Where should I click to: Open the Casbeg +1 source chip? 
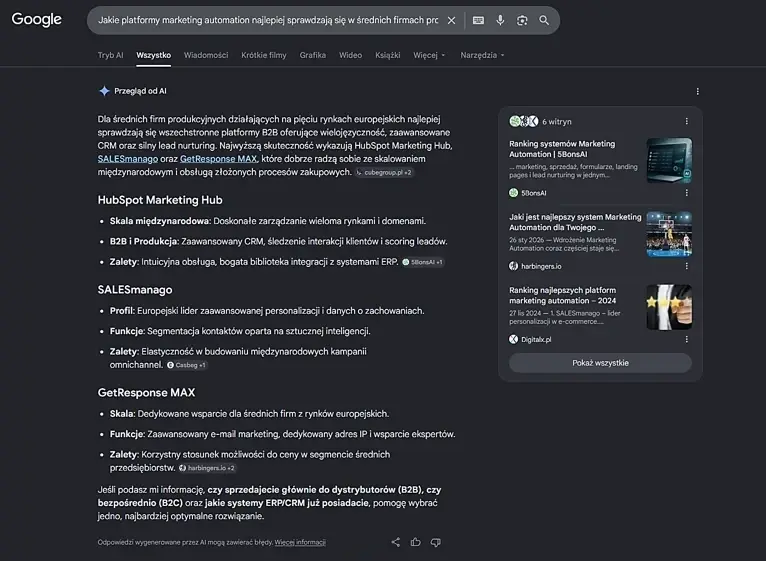[187, 365]
